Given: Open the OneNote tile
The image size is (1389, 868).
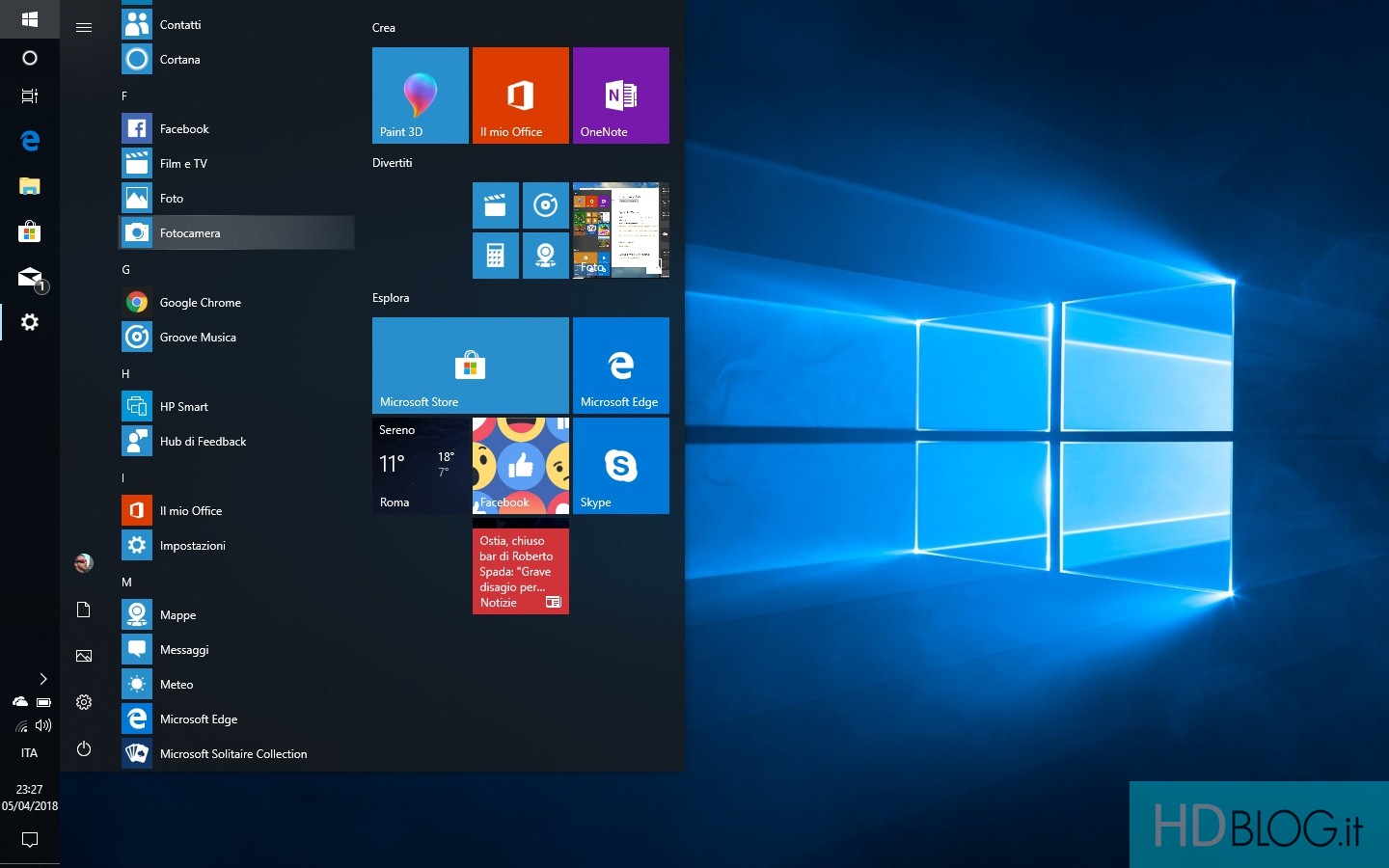Looking at the screenshot, I should 621,95.
